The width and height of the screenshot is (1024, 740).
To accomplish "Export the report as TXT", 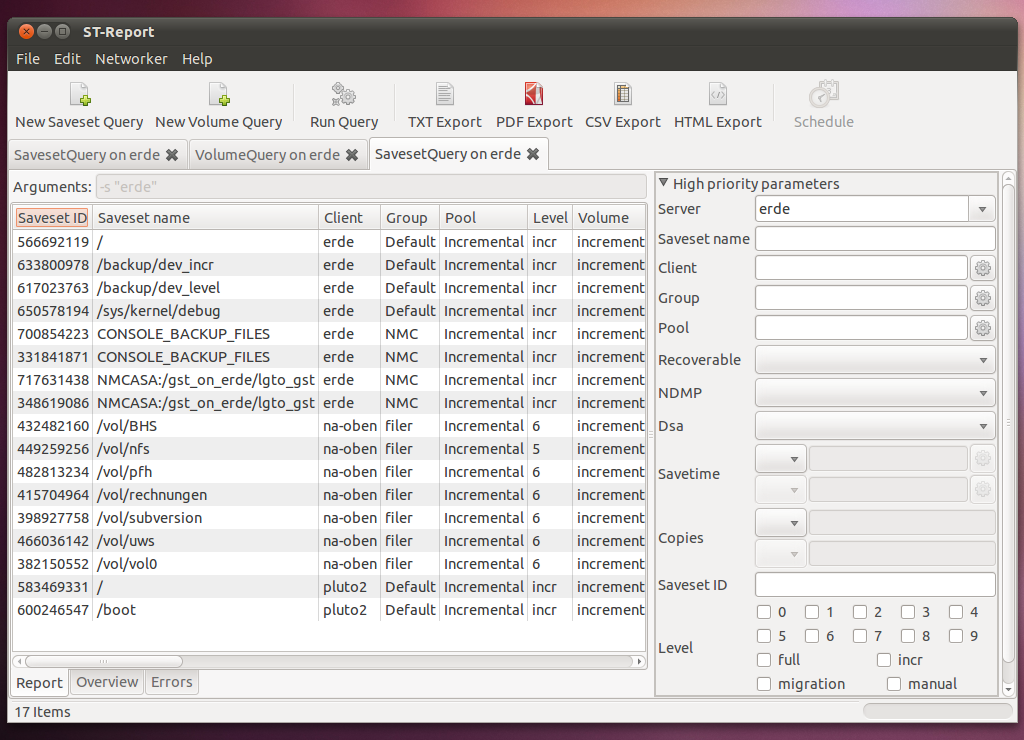I will pos(445,95).
